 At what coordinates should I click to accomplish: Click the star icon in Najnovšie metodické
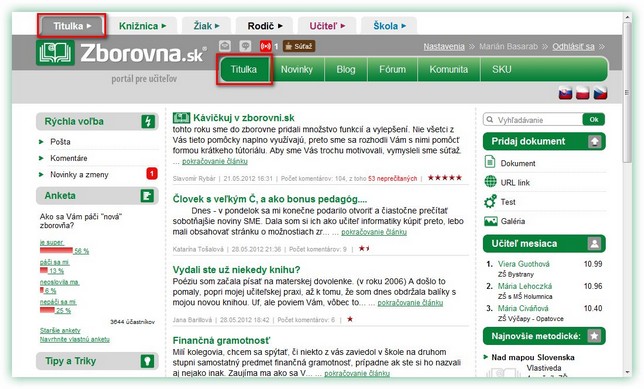pyautogui.click(x=594, y=336)
